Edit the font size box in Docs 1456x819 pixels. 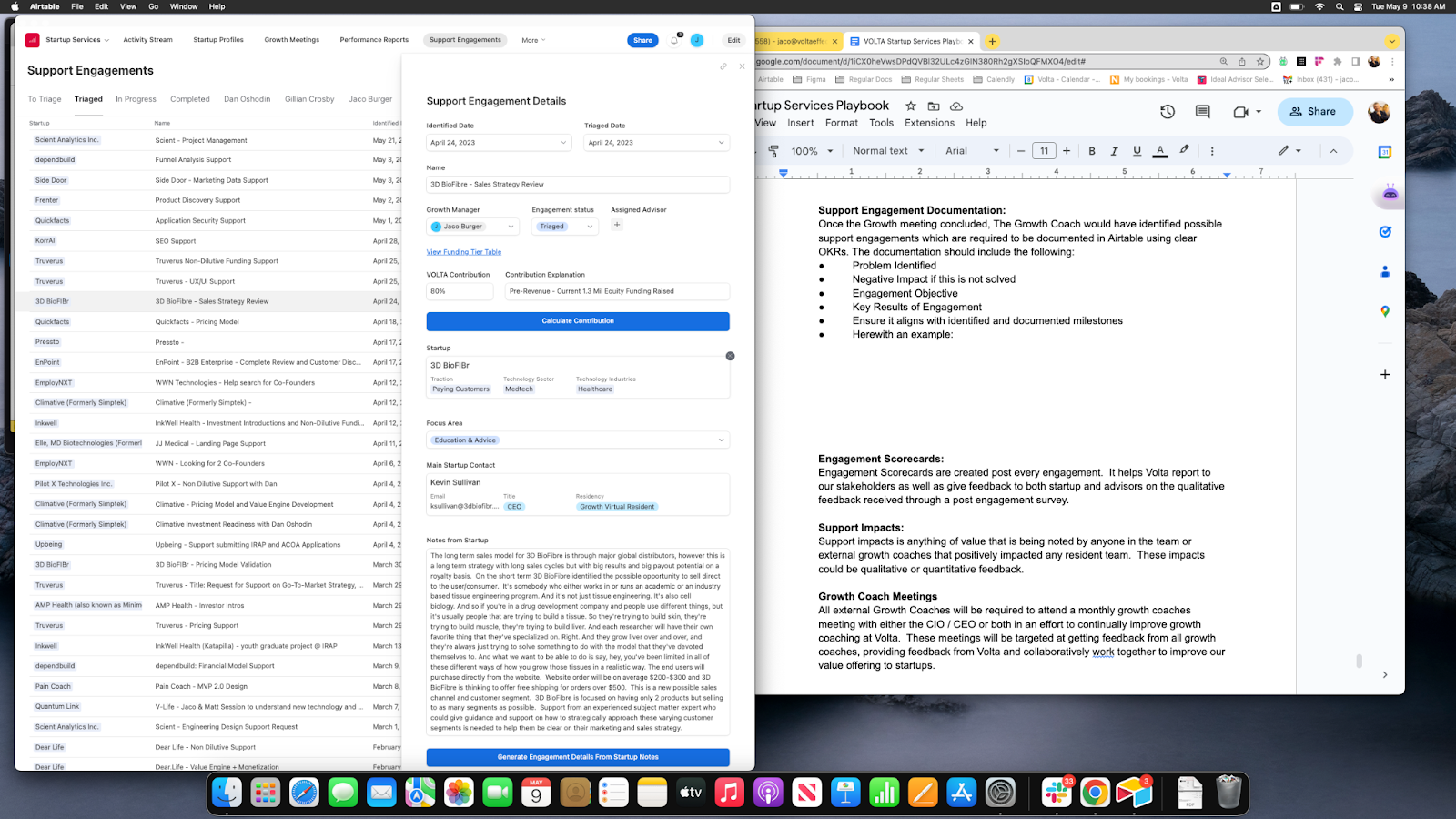1044,151
